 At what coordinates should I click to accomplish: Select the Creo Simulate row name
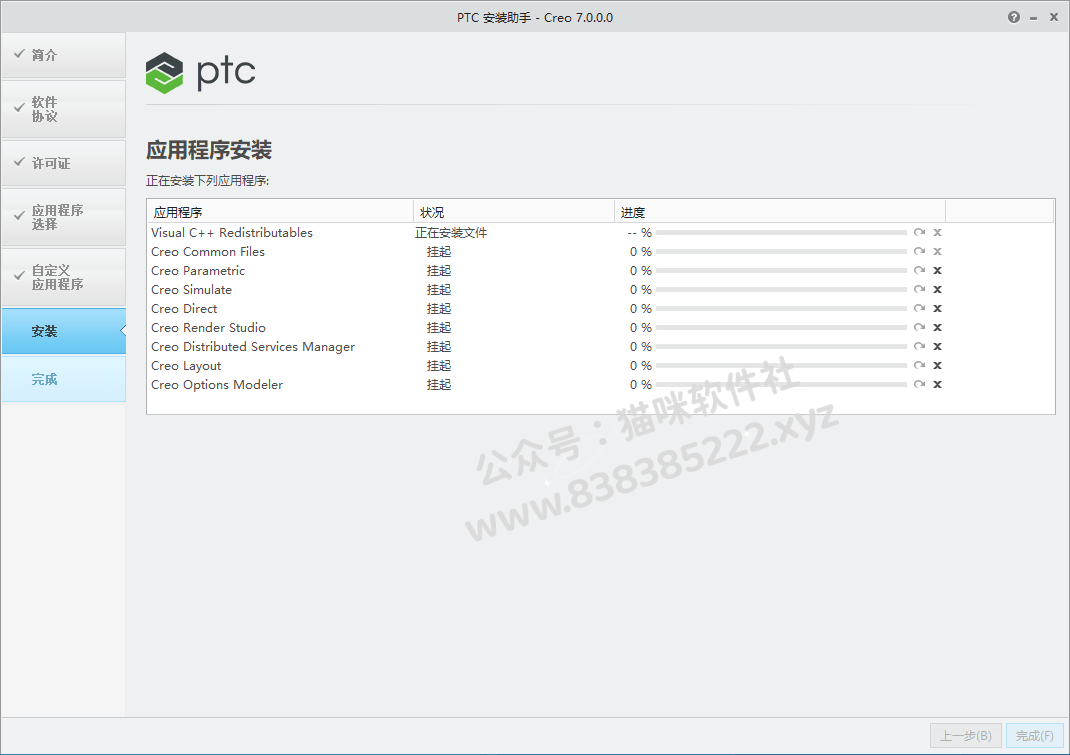click(192, 290)
